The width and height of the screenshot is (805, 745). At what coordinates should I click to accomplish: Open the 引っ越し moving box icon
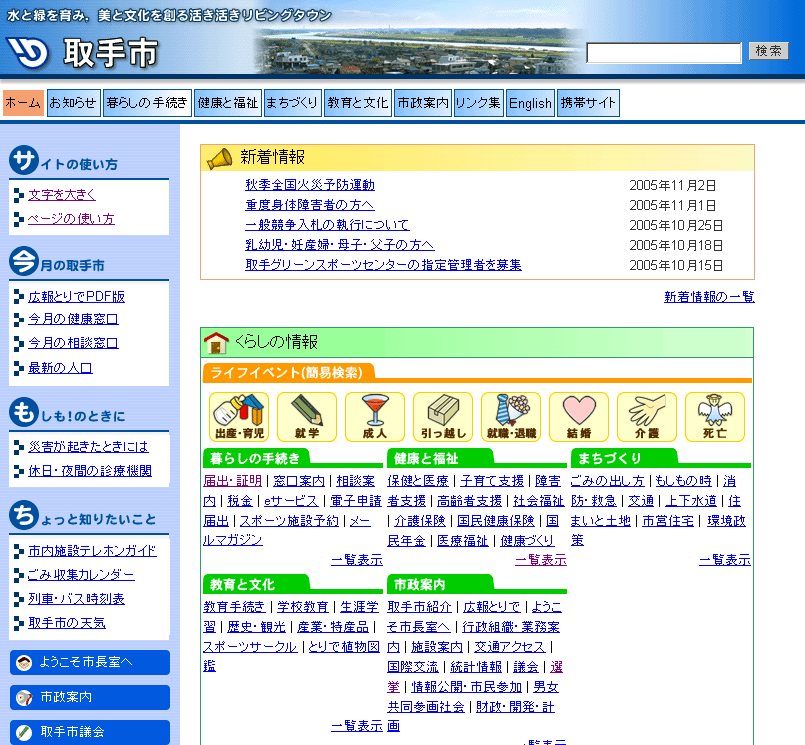443,417
